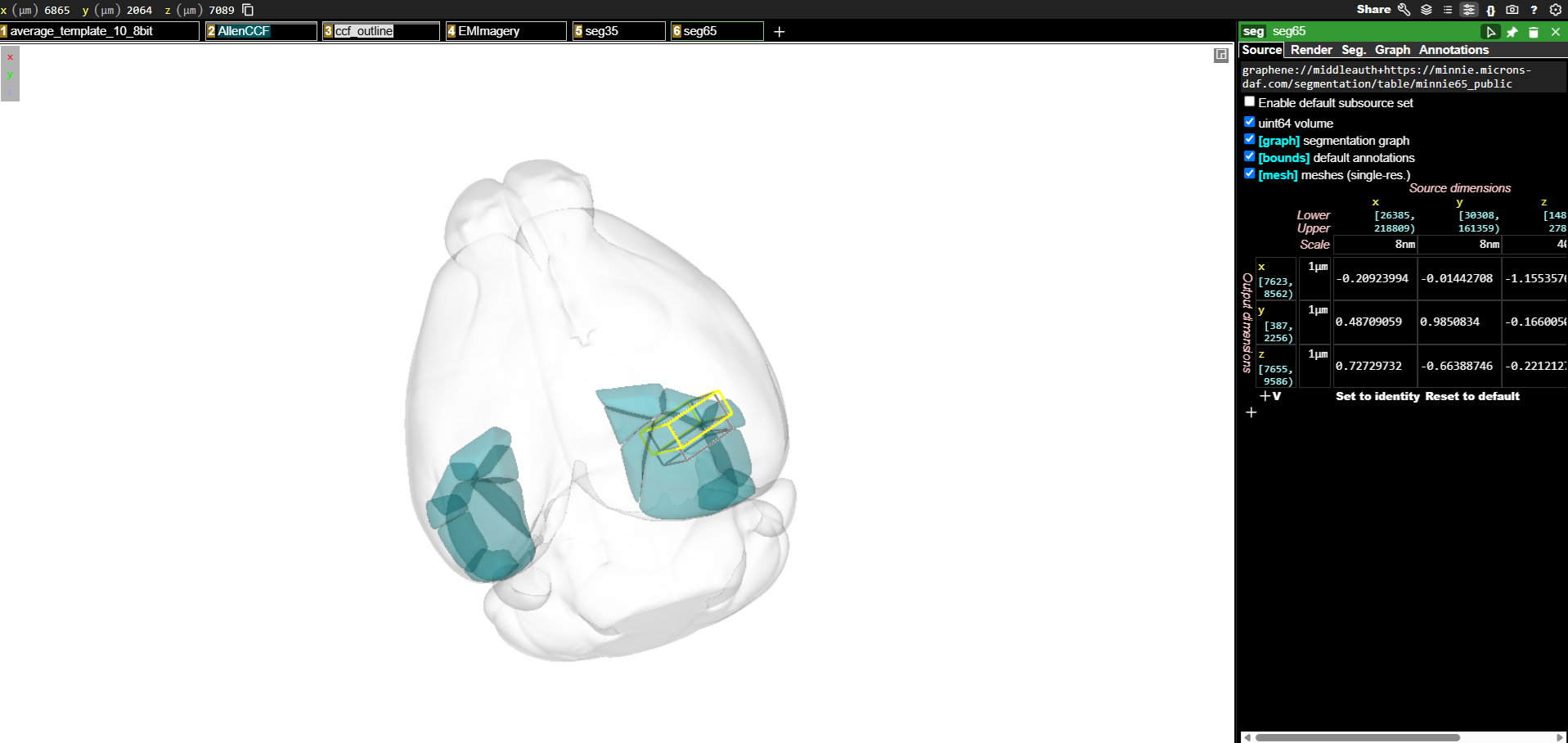Click Set to identity button
Screen dimensions: 1568x743
pyautogui.click(x=1377, y=396)
